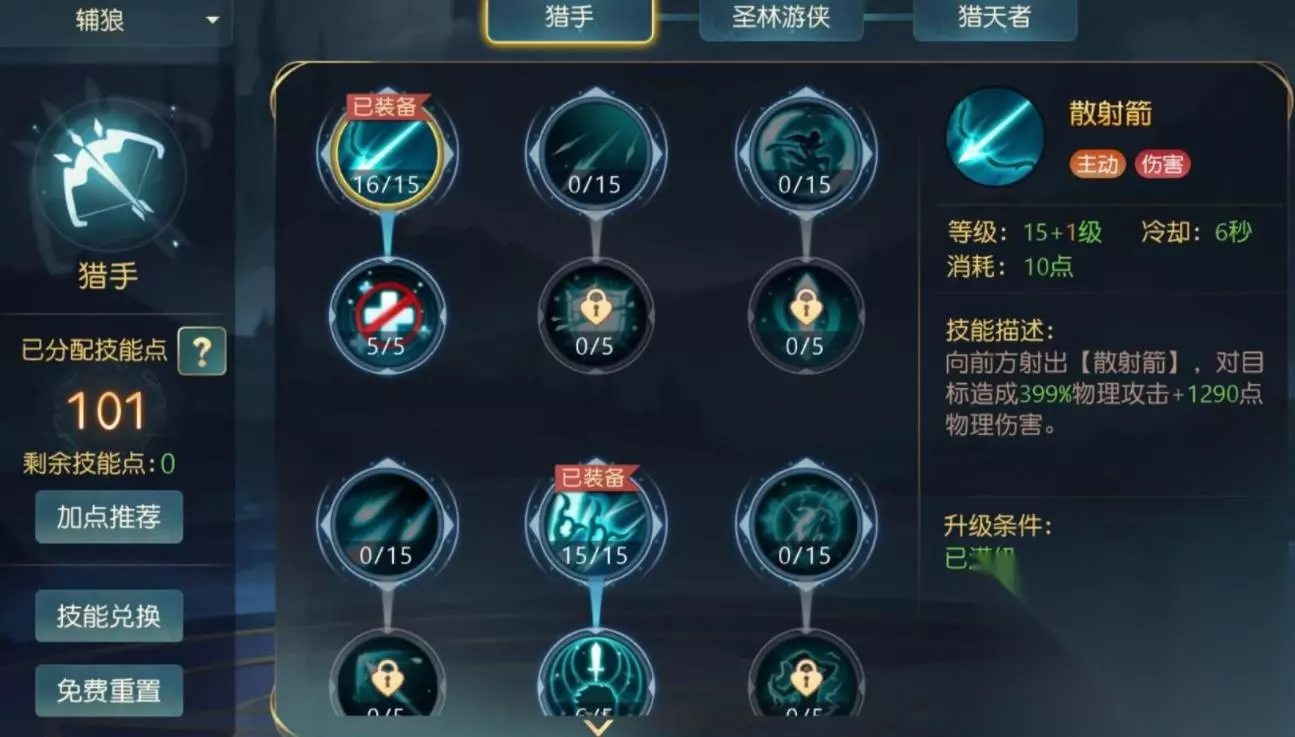Select the no-heal passive showing 5/5
Image resolution: width=1295 pixels, height=737 pixels.
point(387,315)
